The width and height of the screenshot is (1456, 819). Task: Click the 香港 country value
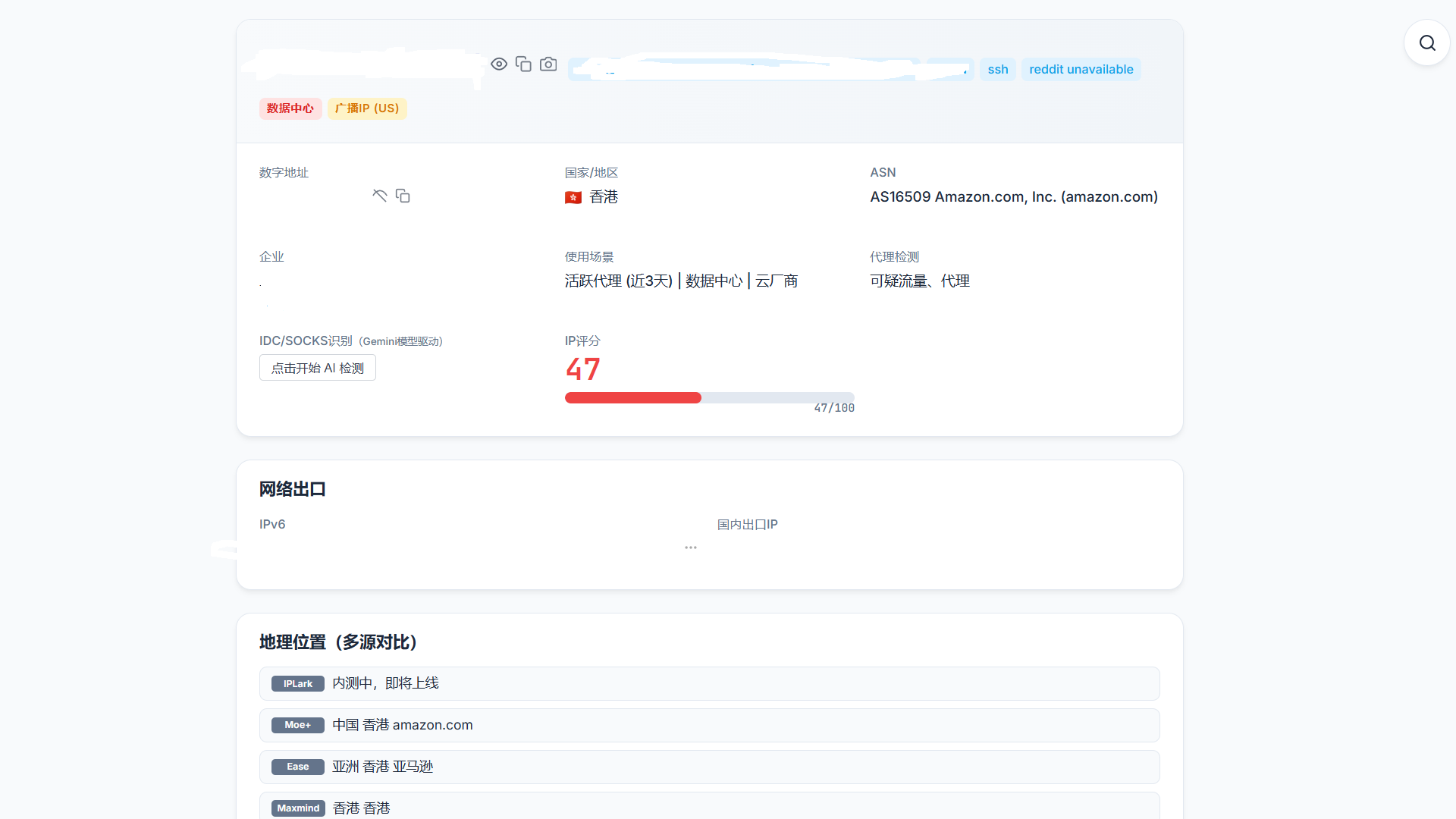click(604, 197)
